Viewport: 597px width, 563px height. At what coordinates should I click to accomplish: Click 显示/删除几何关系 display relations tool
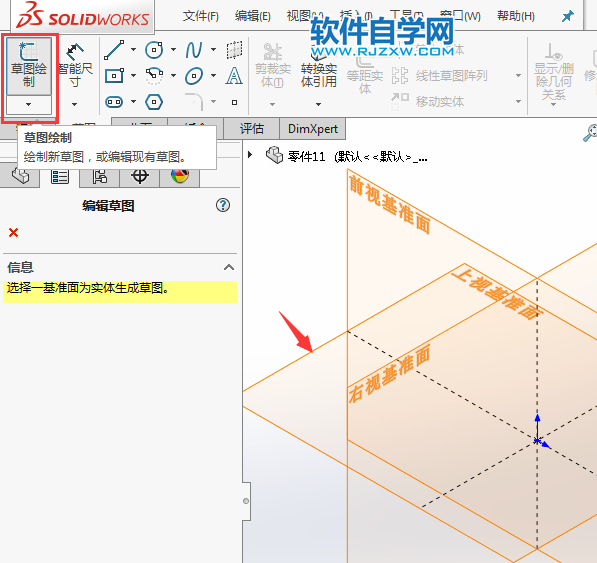point(554,72)
